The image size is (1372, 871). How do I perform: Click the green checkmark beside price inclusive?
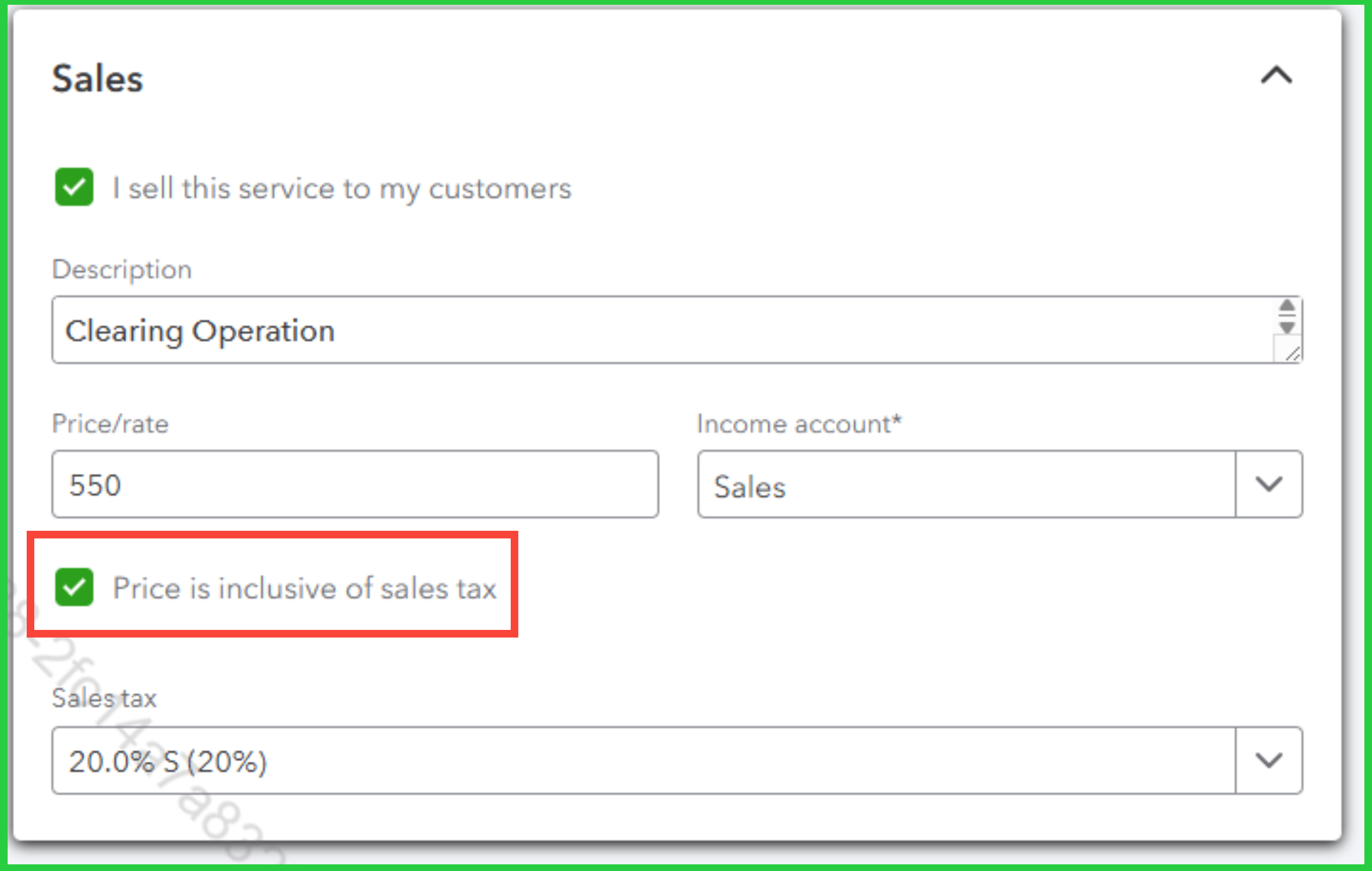click(74, 587)
